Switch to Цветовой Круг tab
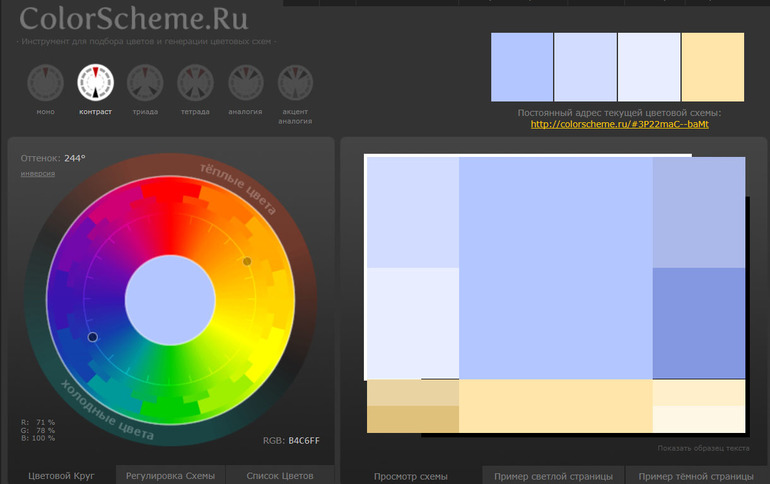This screenshot has width=770, height=484. 61,475
